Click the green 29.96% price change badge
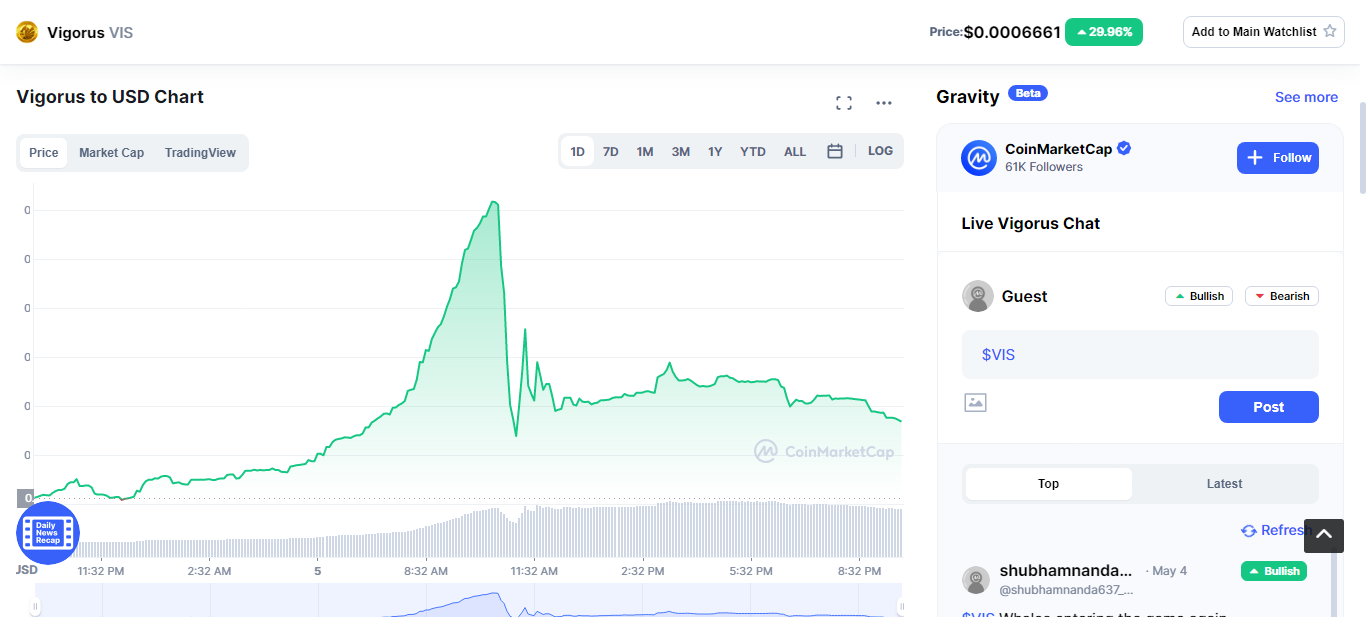Image resolution: width=1366 pixels, height=617 pixels. [x=1104, y=32]
